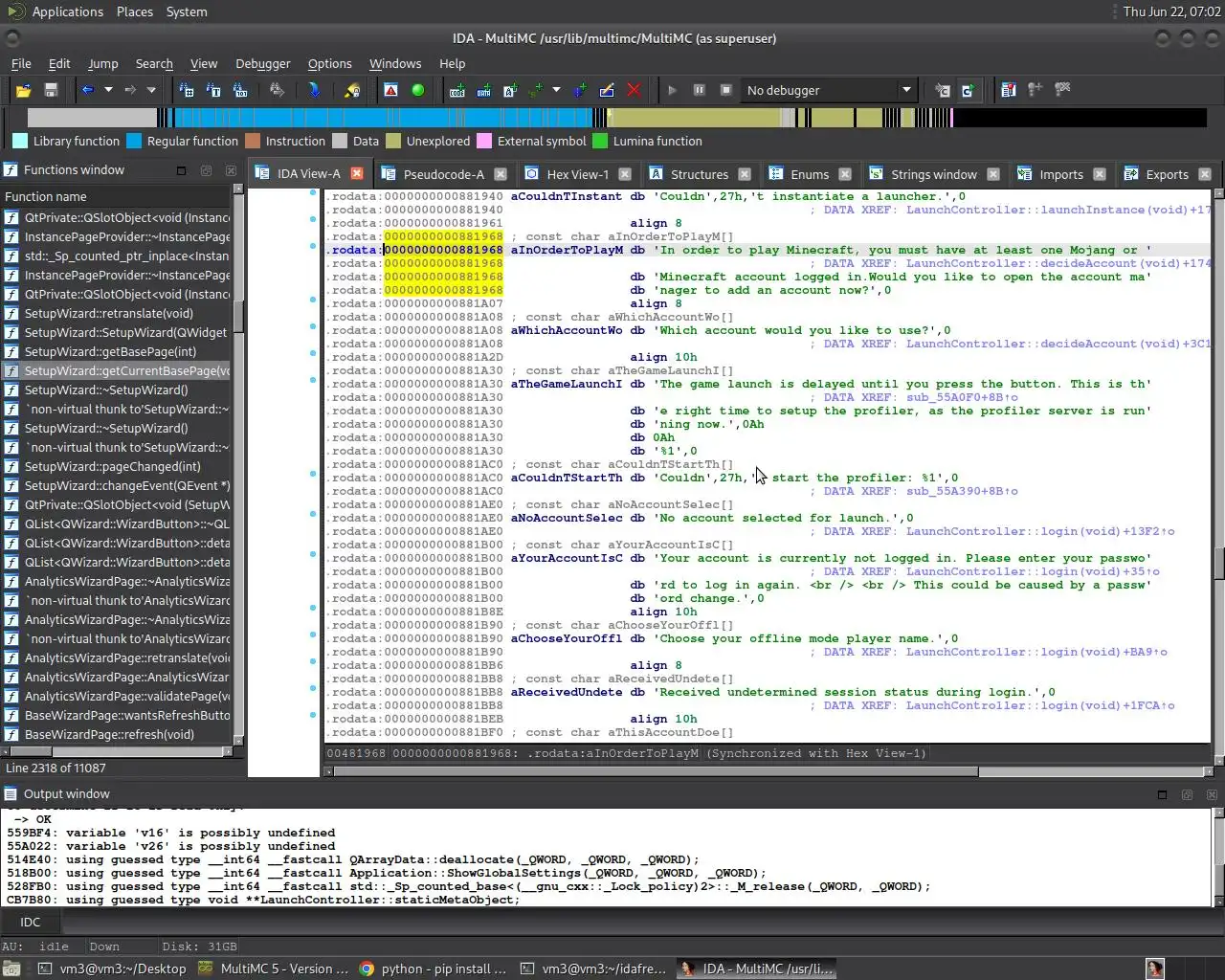
Task: Click the breakpoint list toolbar icon
Action: (x=1008, y=90)
